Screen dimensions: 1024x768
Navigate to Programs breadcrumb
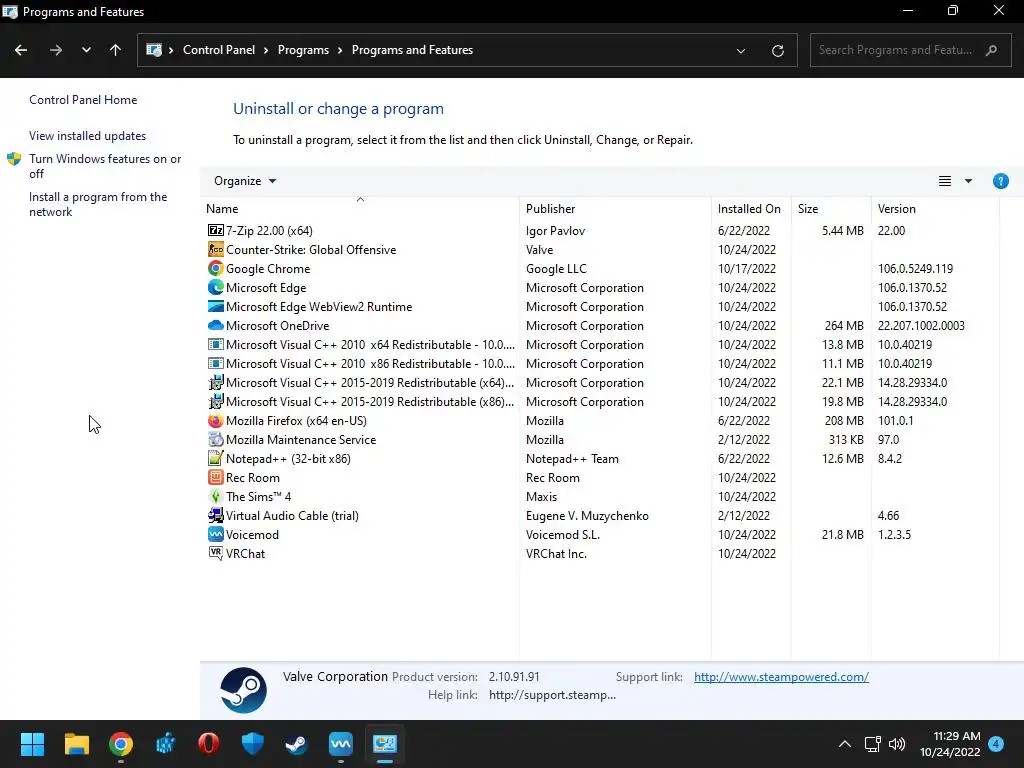coord(303,50)
